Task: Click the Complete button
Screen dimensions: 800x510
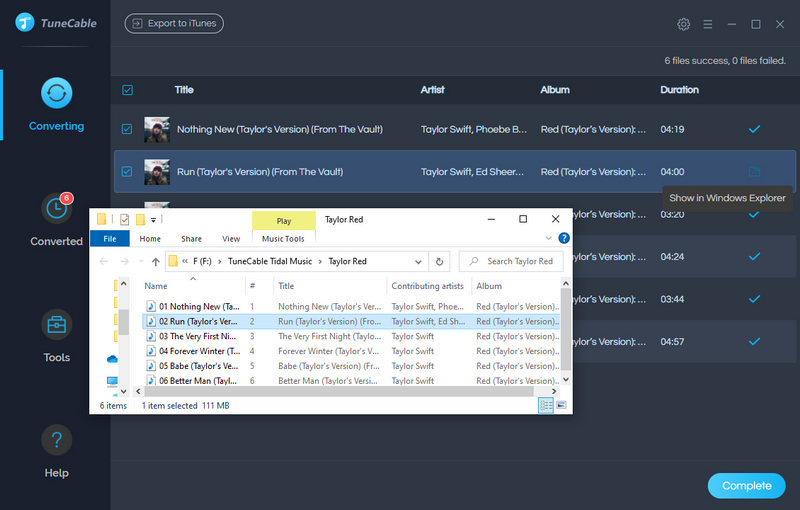Action: (x=746, y=486)
